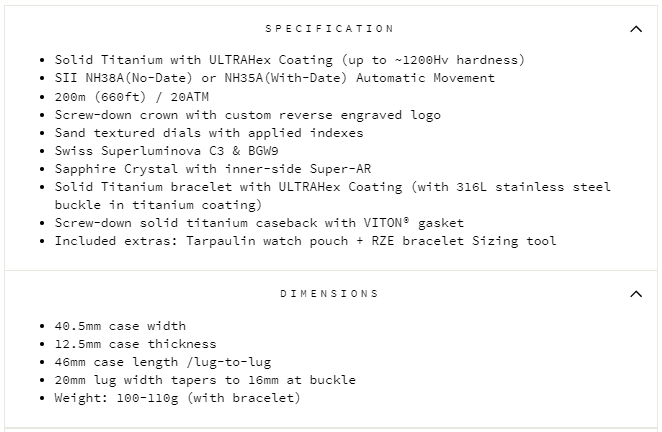Viewport: 662px width, 432px height.
Task: Click the SPECIFICATION accordion heading
Action: 329,29
